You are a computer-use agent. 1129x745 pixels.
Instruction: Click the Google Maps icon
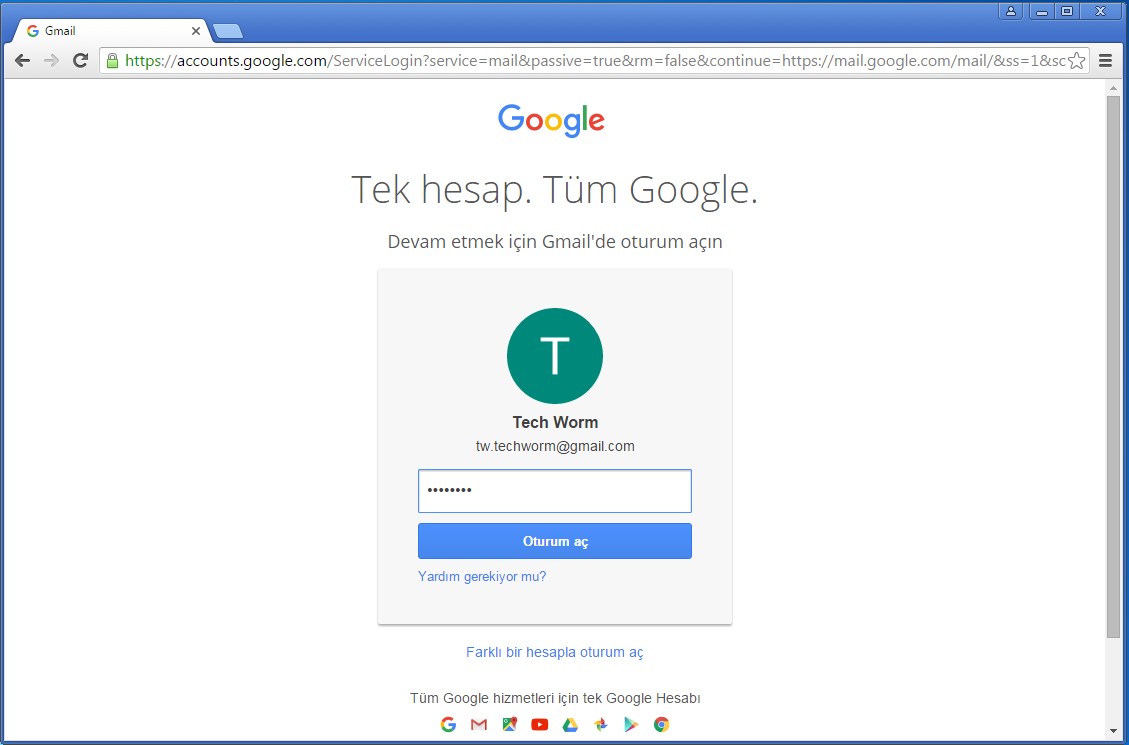509,725
